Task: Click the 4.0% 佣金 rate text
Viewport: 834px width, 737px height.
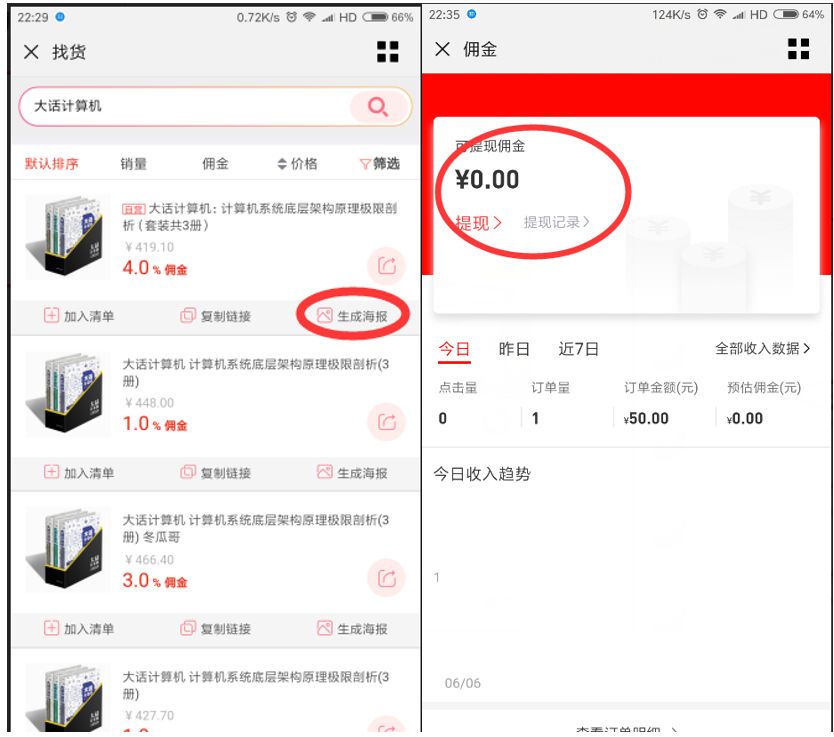Action: coord(155,267)
